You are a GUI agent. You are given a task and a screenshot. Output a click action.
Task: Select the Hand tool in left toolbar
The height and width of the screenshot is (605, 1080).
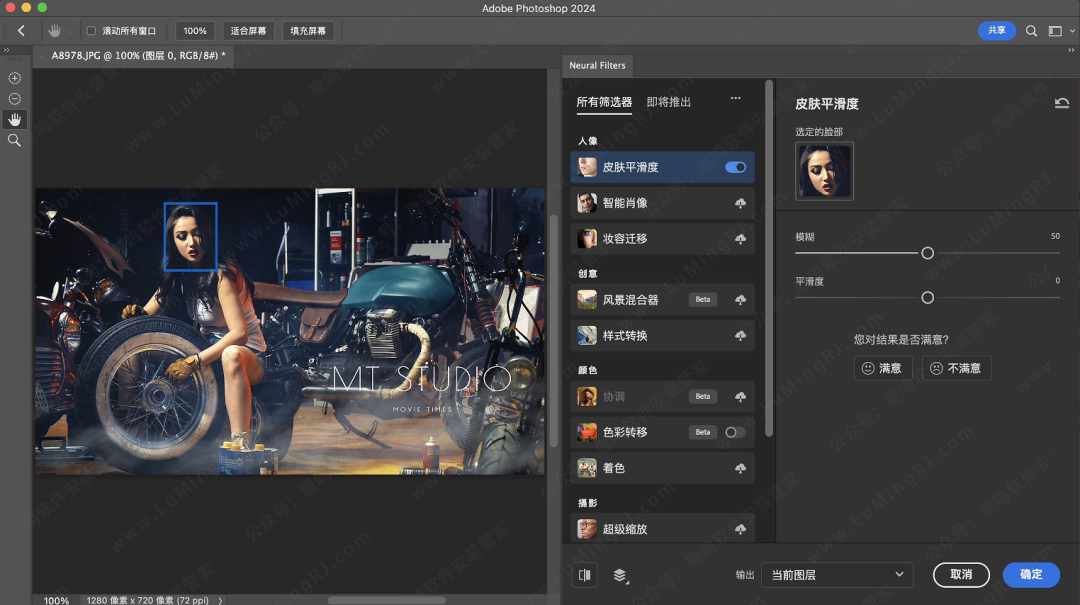point(14,120)
